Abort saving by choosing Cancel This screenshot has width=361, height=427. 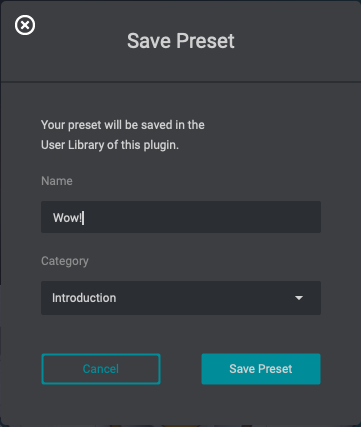point(101,369)
